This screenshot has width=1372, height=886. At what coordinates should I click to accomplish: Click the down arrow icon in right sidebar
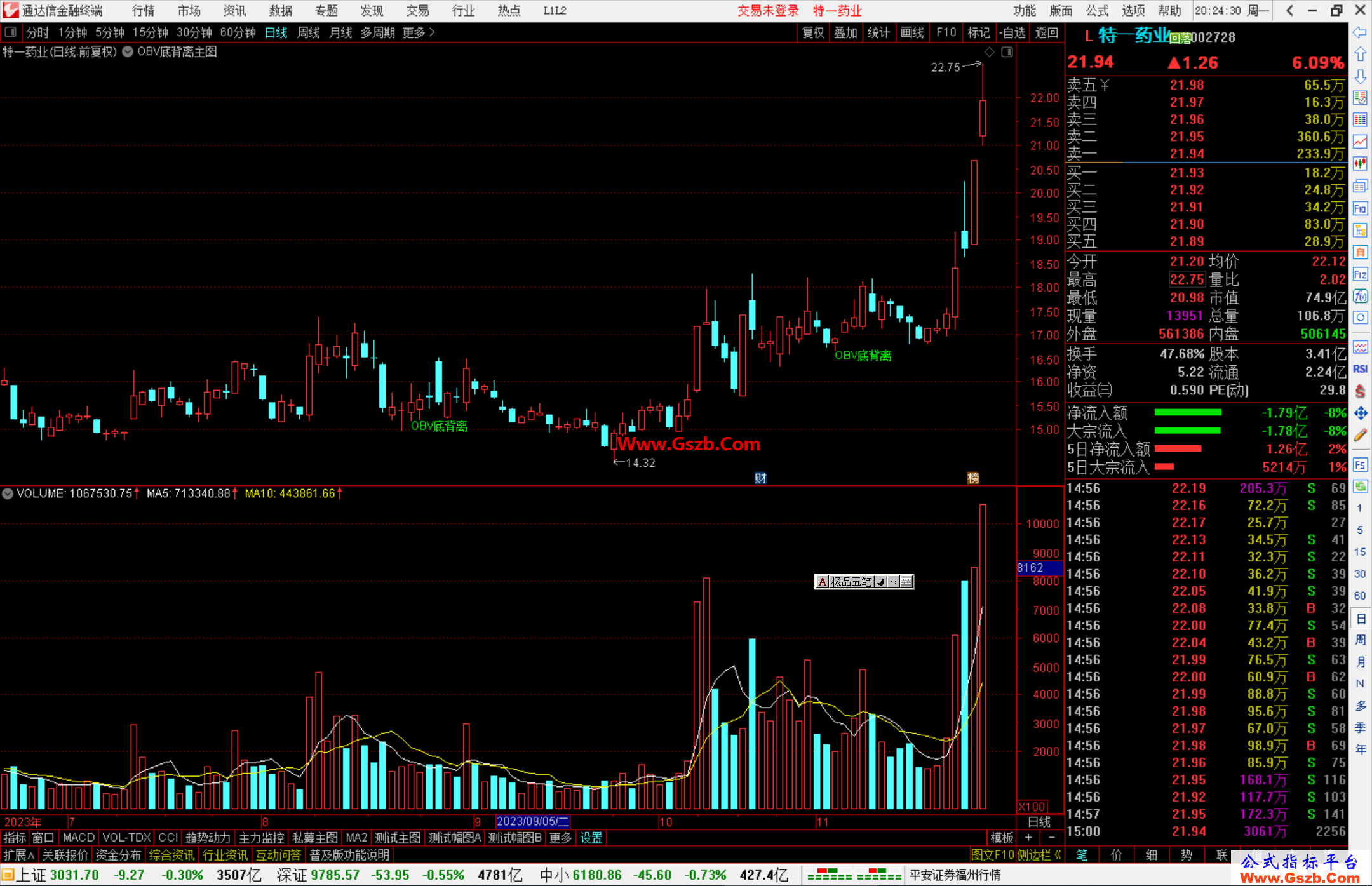point(1360,77)
